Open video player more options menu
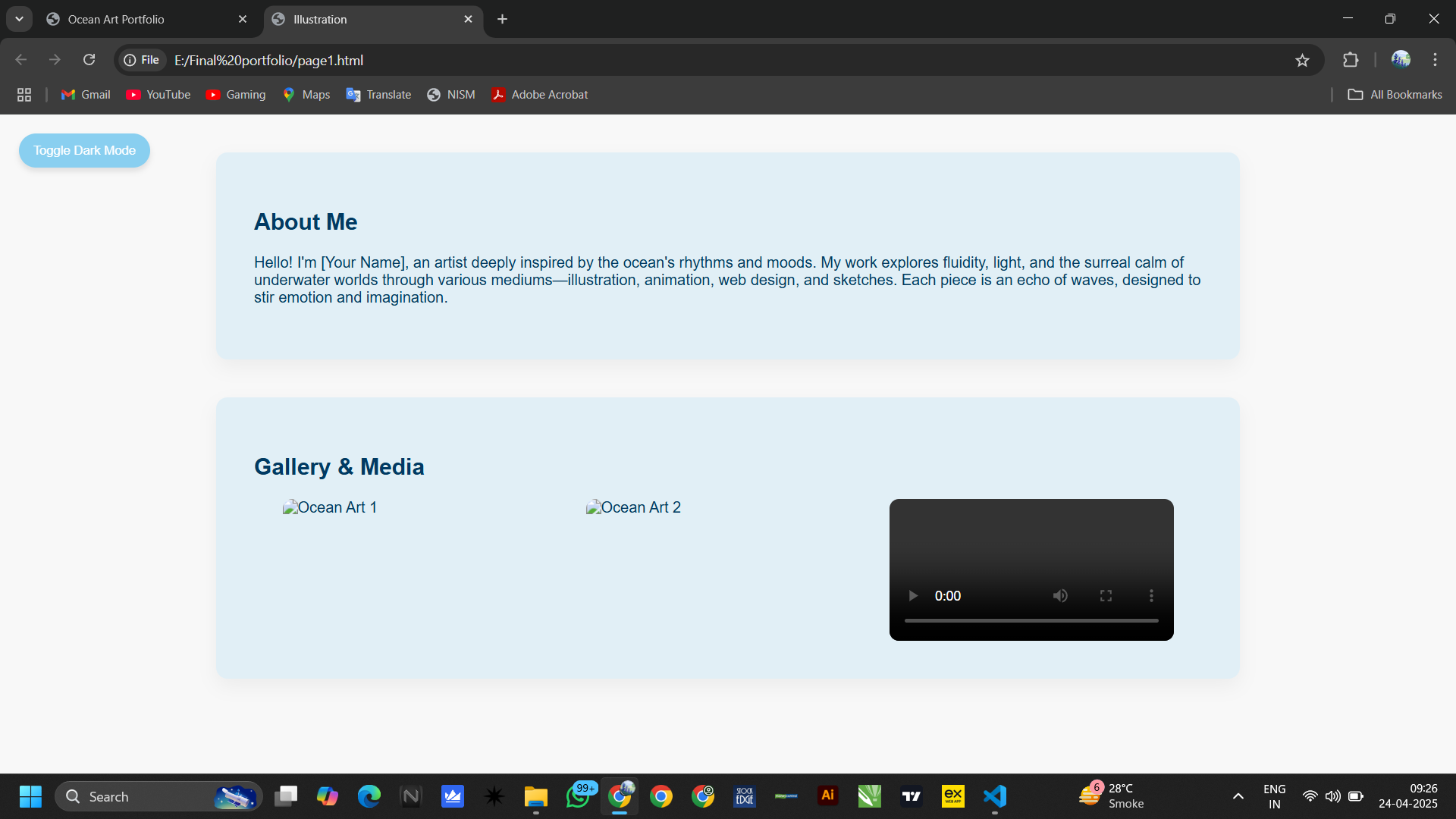The width and height of the screenshot is (1456, 819). [1151, 596]
